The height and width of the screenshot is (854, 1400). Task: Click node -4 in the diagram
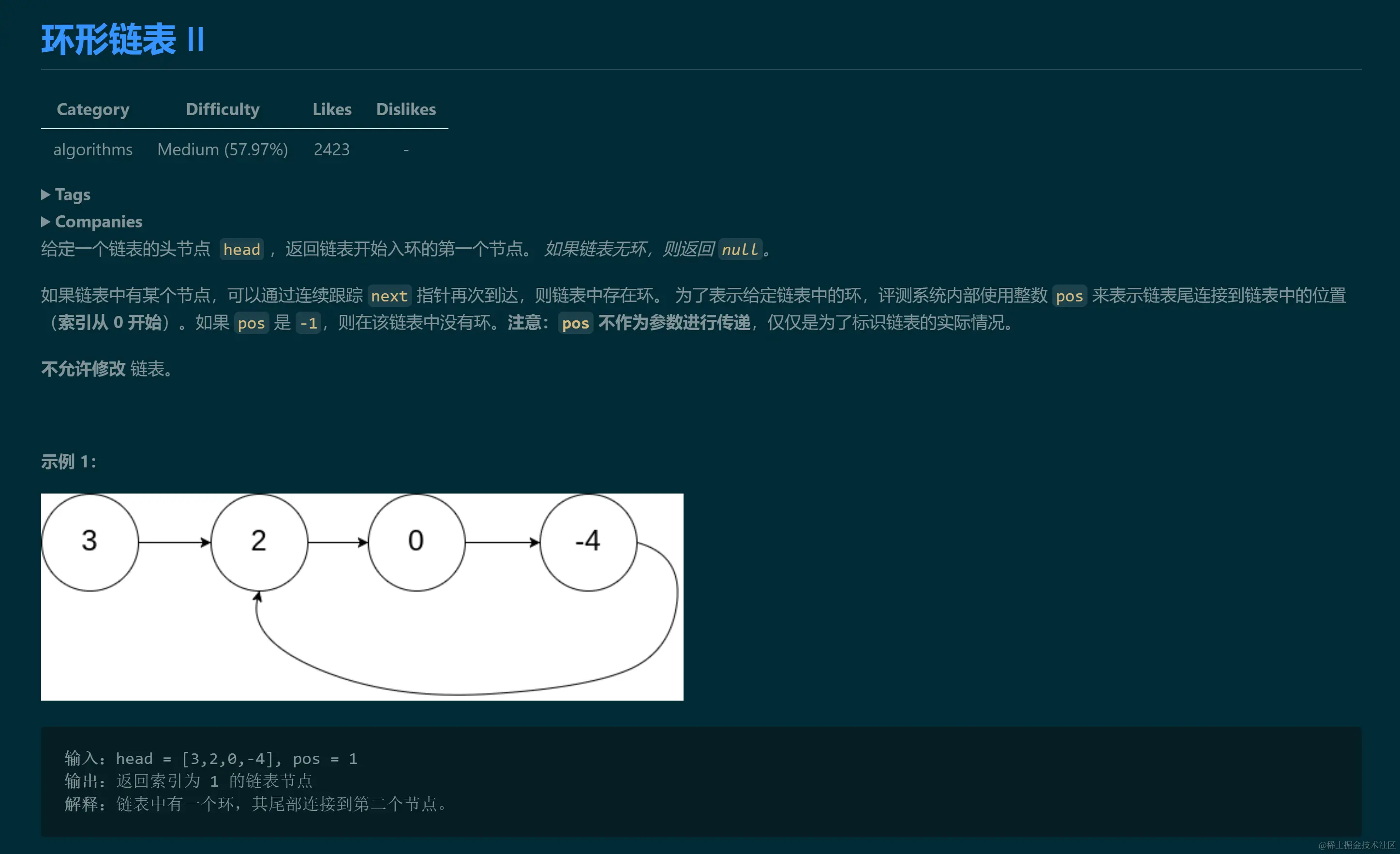click(588, 541)
